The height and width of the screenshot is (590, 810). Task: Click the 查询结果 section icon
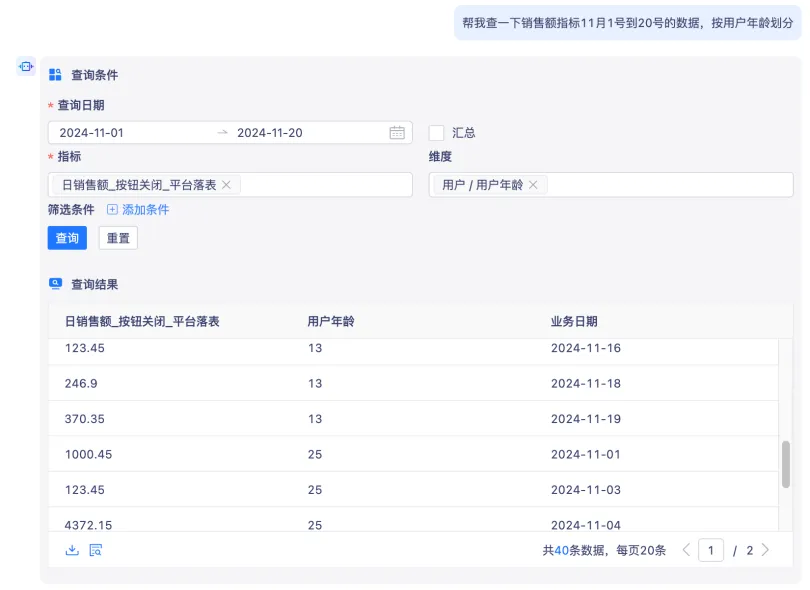[55, 284]
